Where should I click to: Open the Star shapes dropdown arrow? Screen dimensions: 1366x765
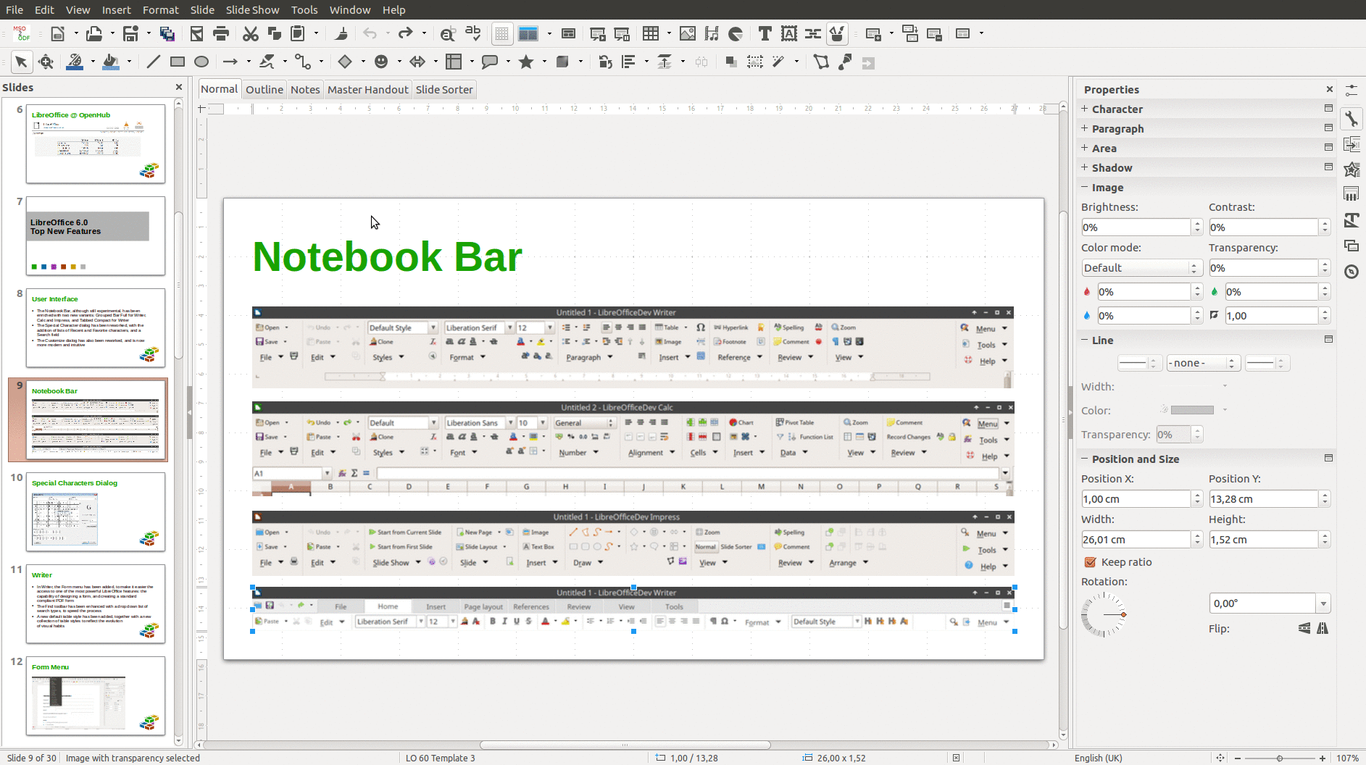coord(545,61)
